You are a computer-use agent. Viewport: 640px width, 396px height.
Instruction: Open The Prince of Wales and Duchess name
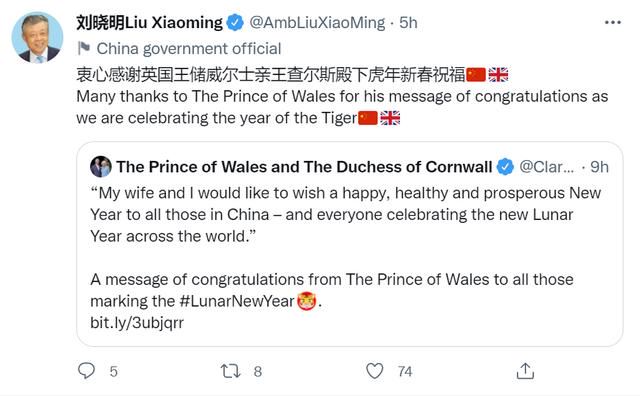304,167
